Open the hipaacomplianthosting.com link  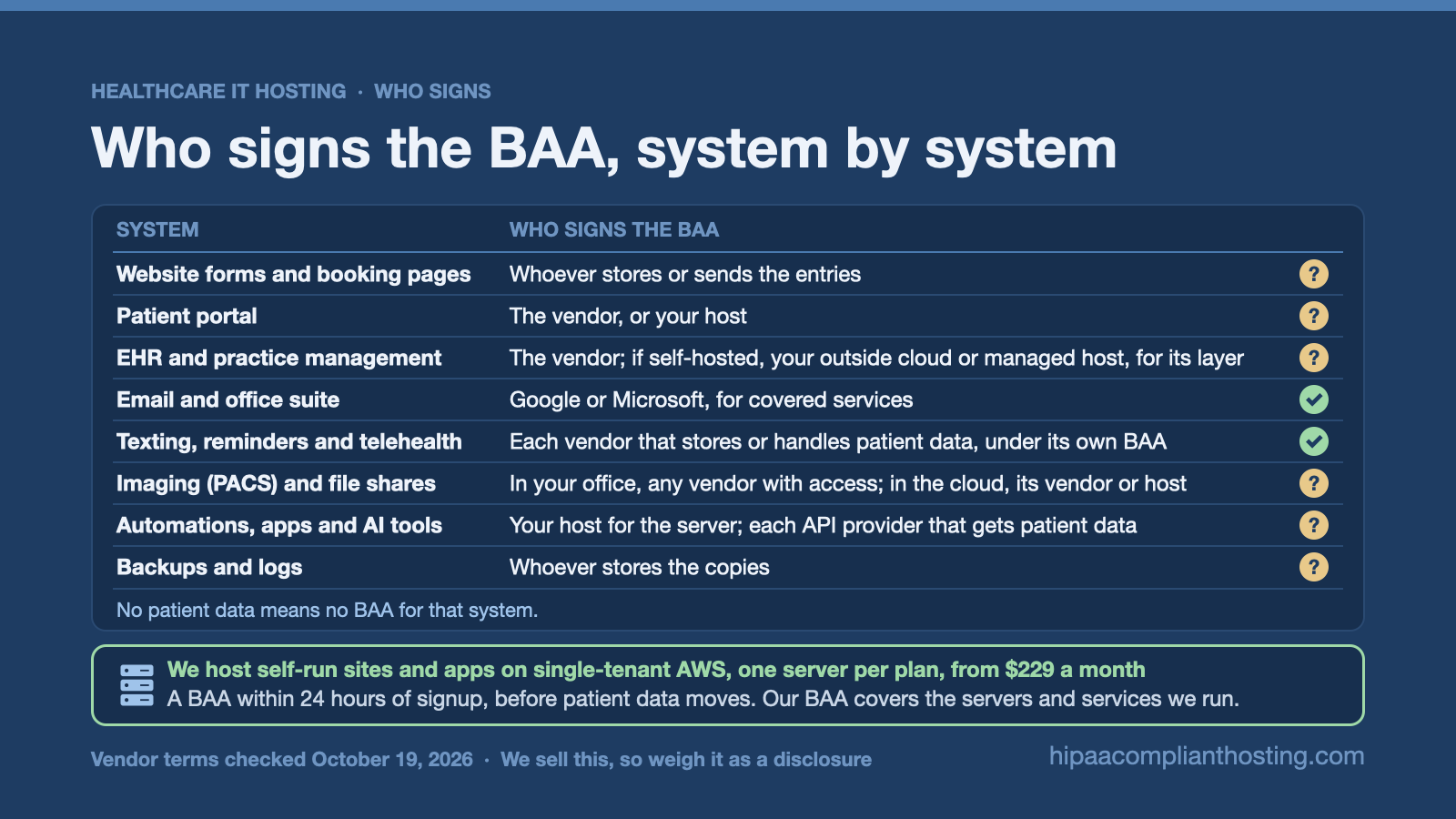pos(1207,756)
